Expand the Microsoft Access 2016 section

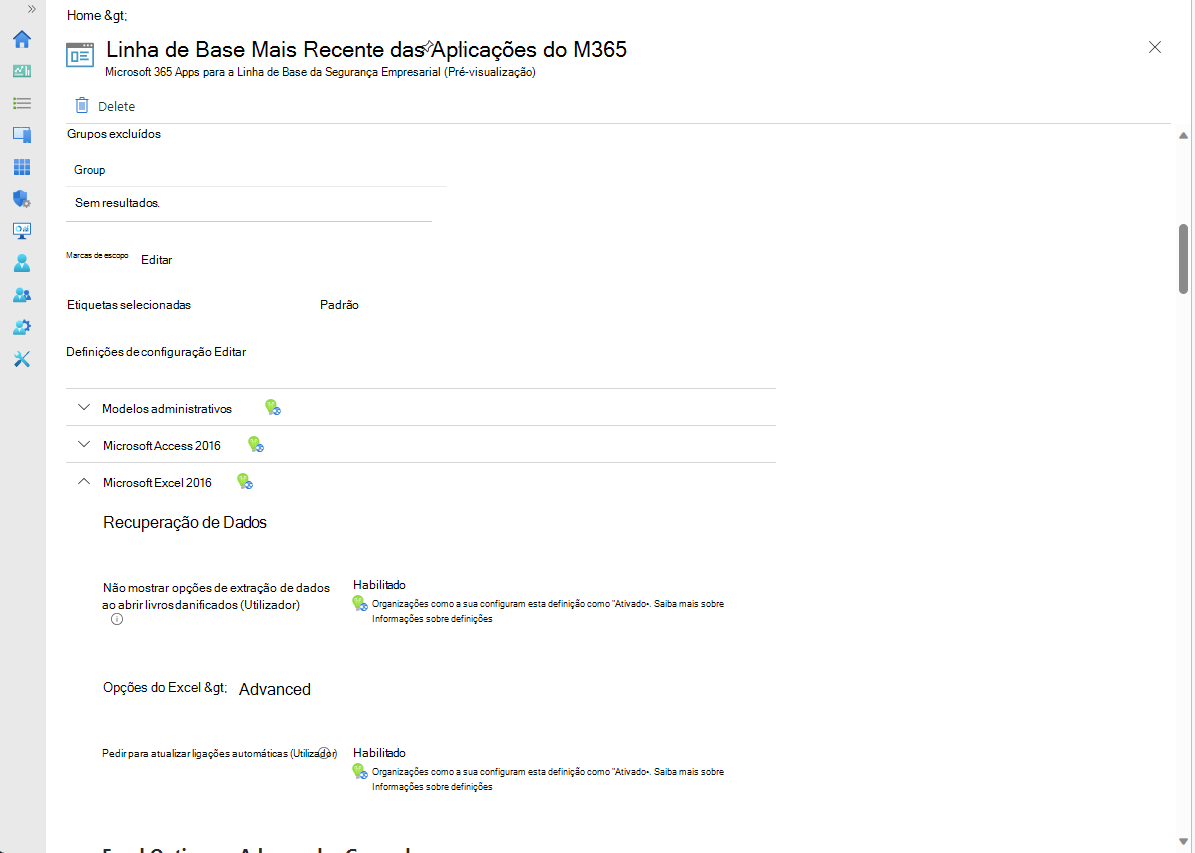(84, 444)
